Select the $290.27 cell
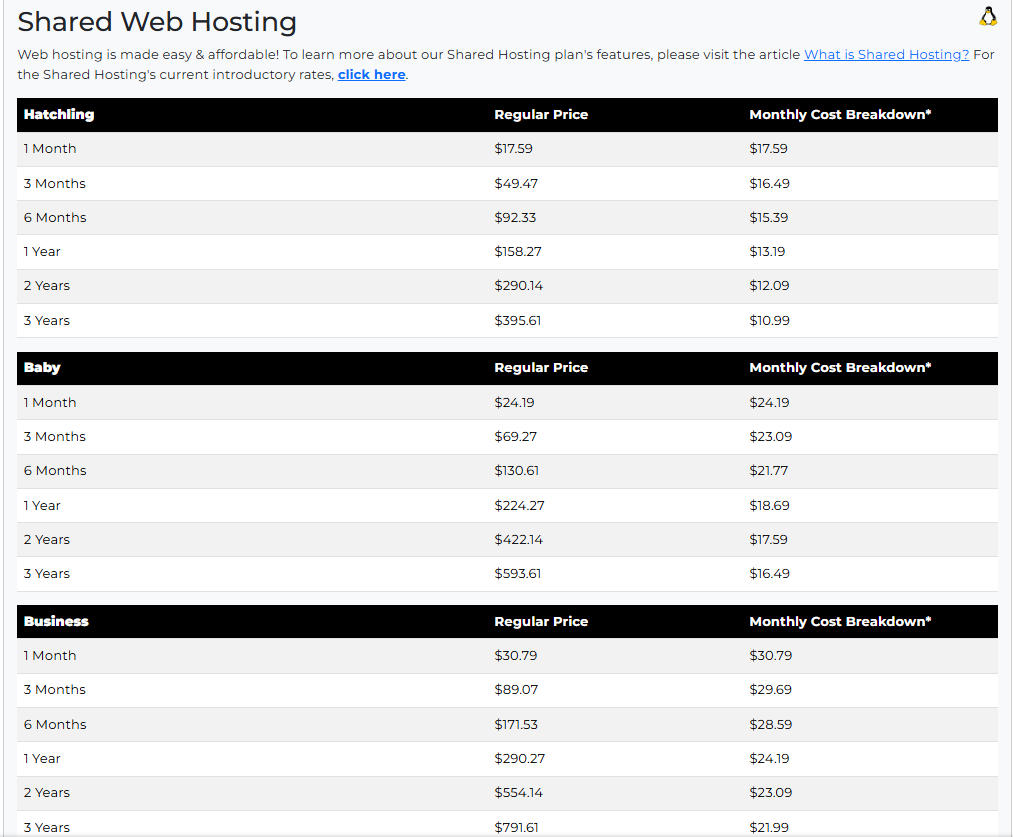This screenshot has width=1013, height=837. click(x=520, y=759)
